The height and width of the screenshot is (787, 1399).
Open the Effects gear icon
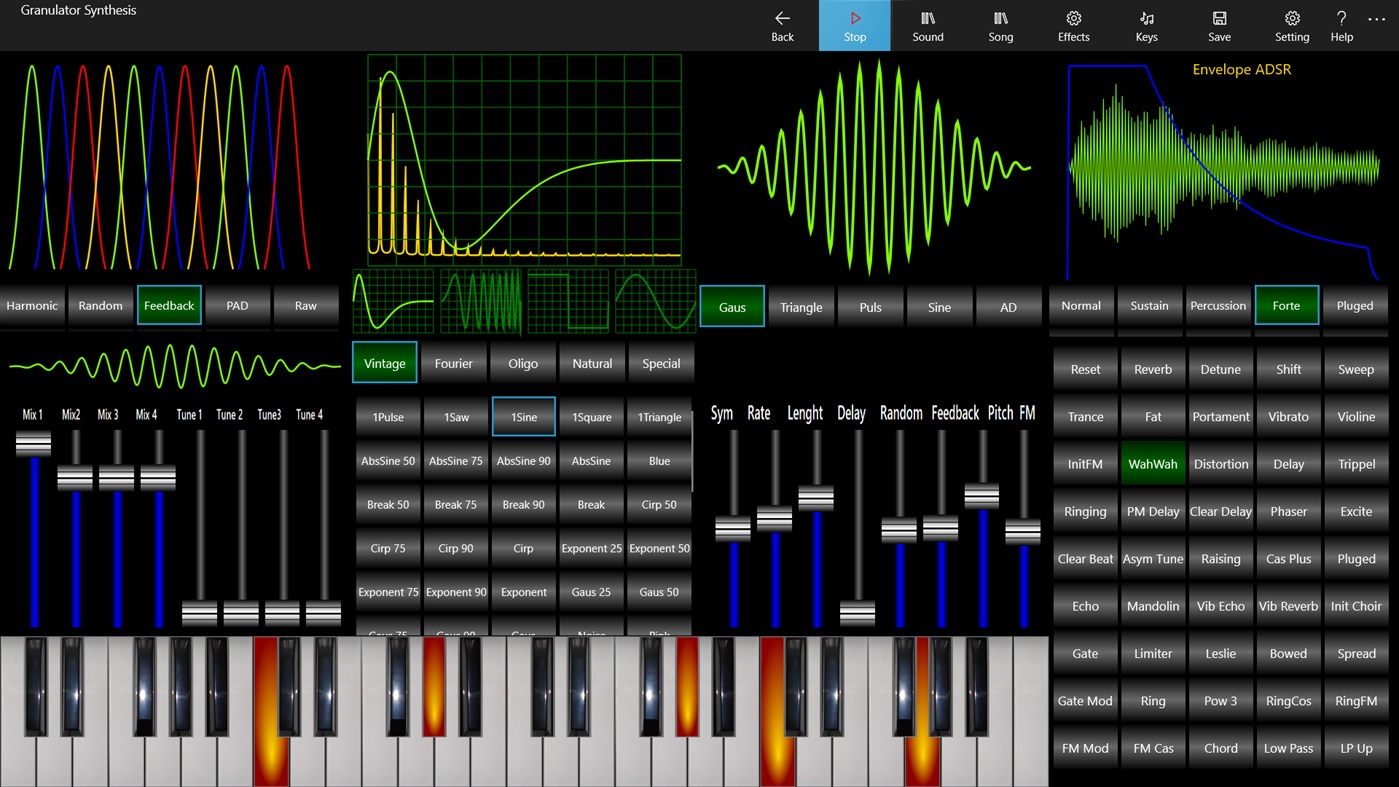pyautogui.click(x=1073, y=25)
